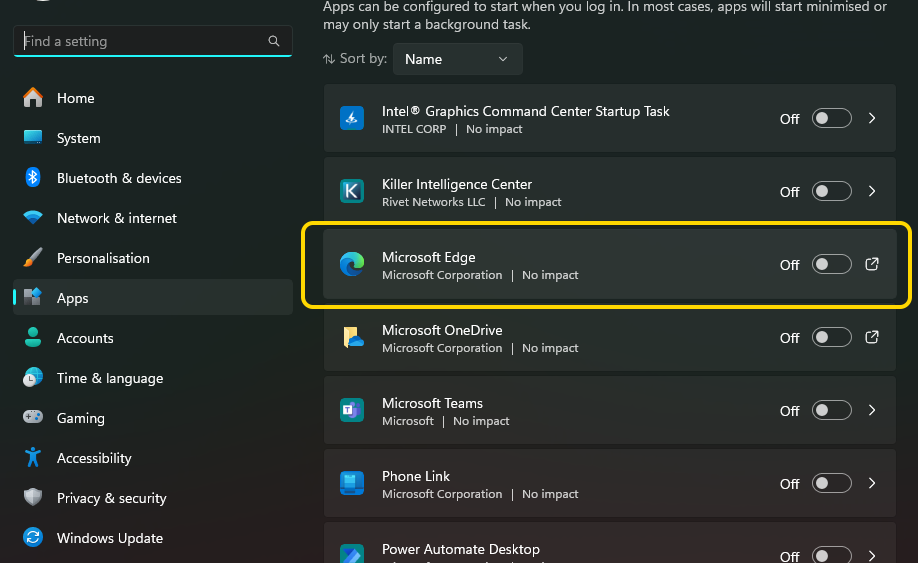
Task: Enable Microsoft OneDrive startup toggle
Action: point(831,337)
